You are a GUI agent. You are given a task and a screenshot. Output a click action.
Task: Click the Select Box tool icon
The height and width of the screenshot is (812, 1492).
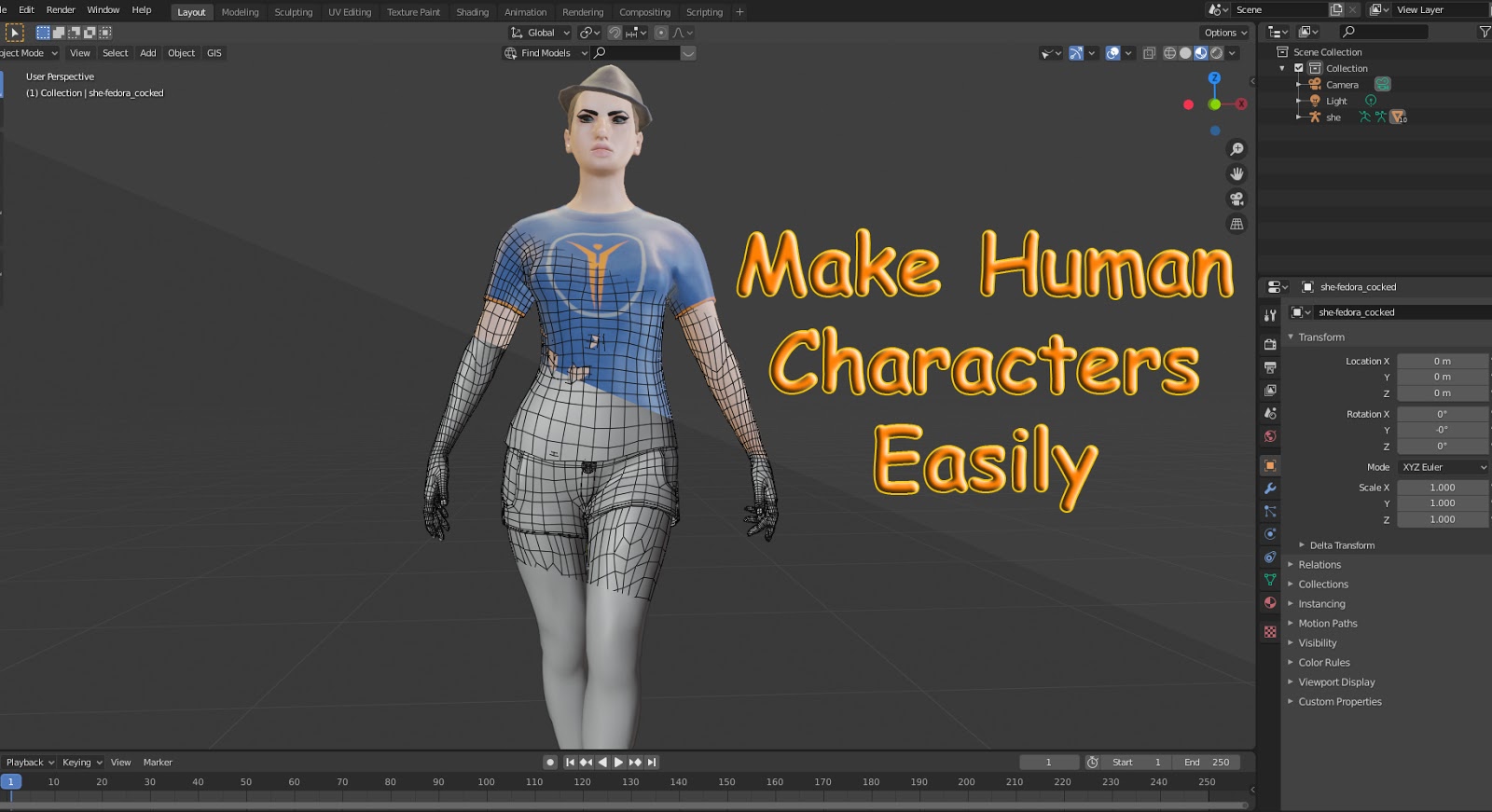click(x=15, y=33)
